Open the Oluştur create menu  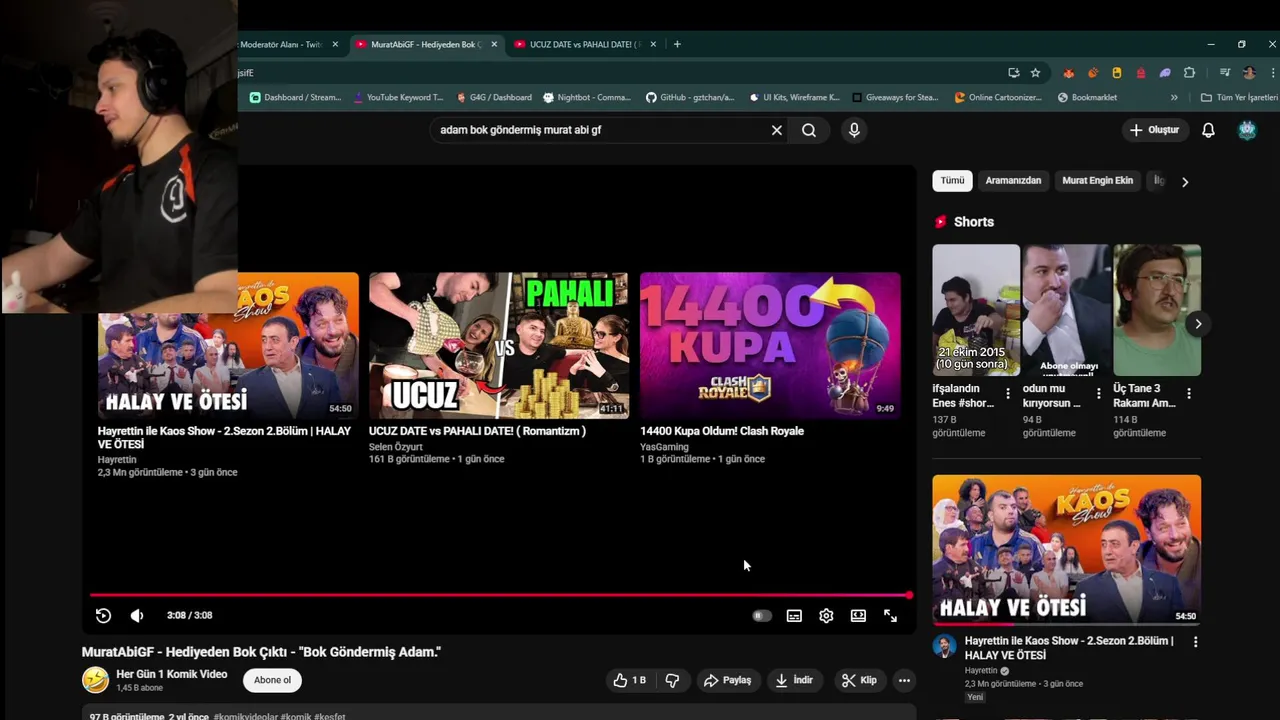[x=1155, y=130]
